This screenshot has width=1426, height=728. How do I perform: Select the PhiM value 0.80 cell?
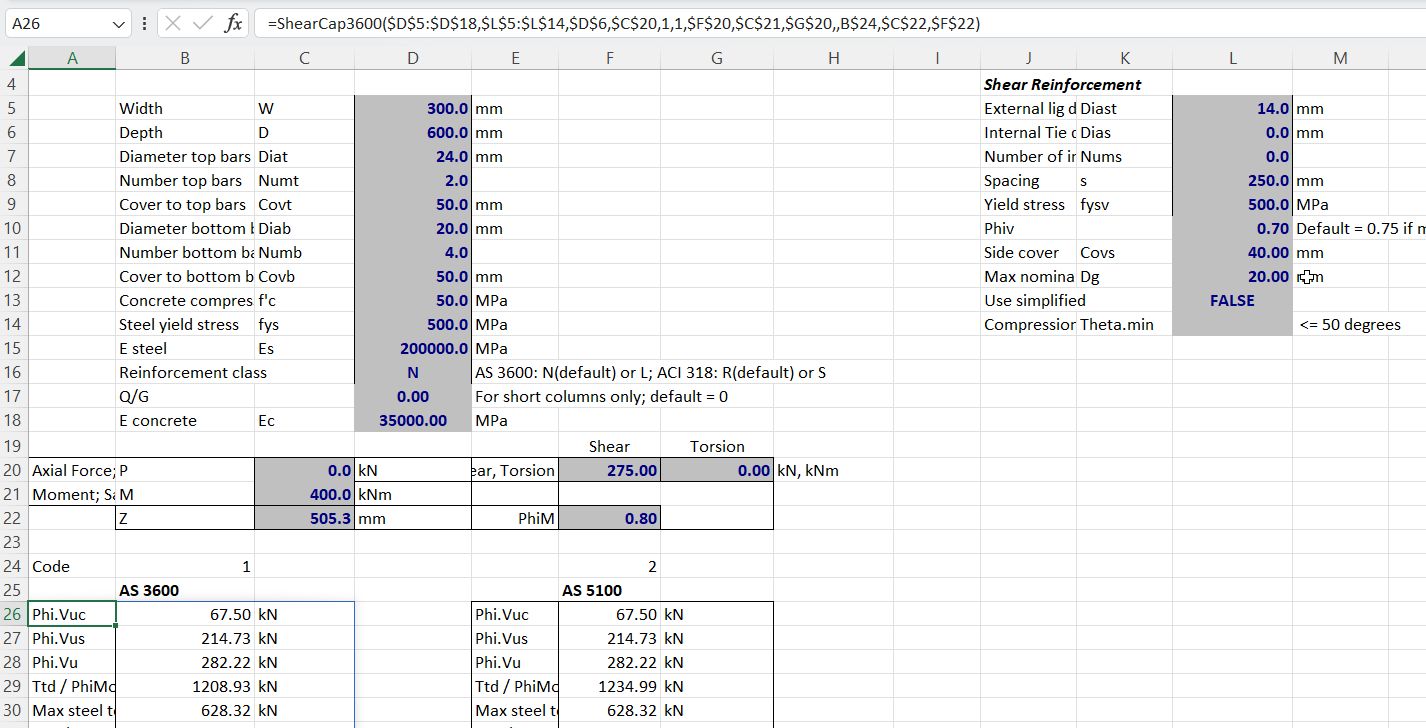609,518
